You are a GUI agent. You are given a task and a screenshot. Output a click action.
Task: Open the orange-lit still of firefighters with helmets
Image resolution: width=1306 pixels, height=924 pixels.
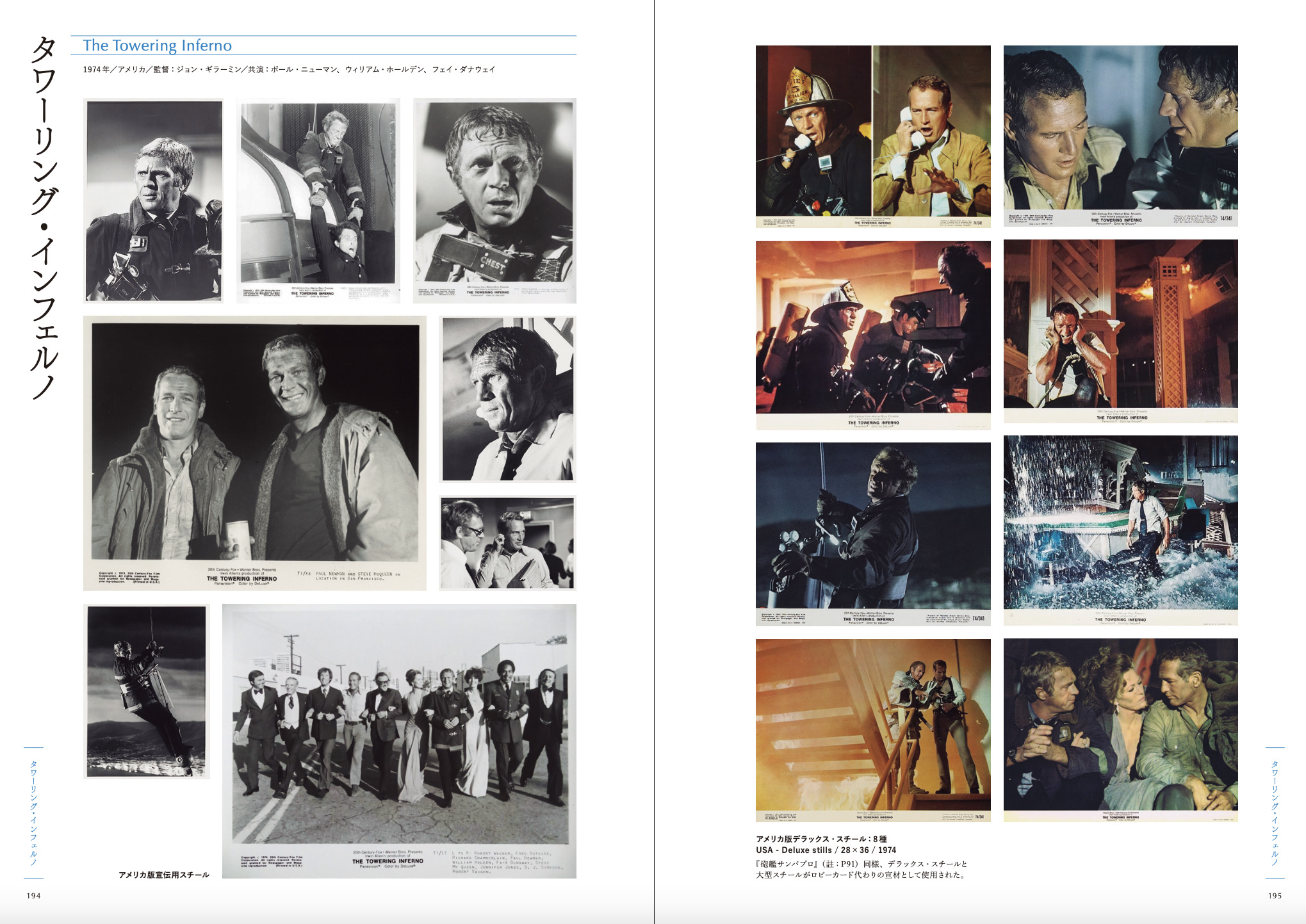point(873,335)
